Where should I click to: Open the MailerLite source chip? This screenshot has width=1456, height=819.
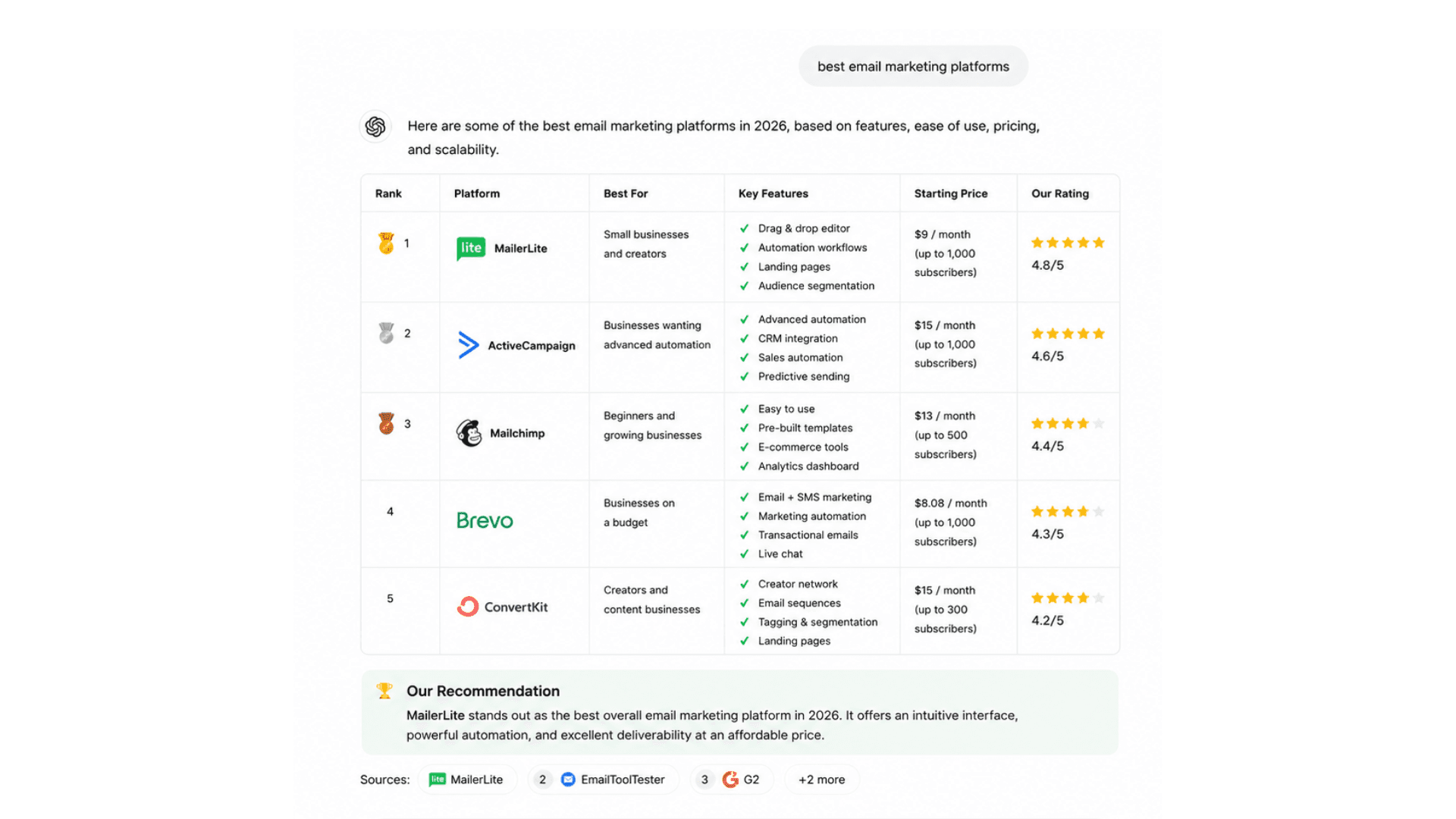pos(466,780)
